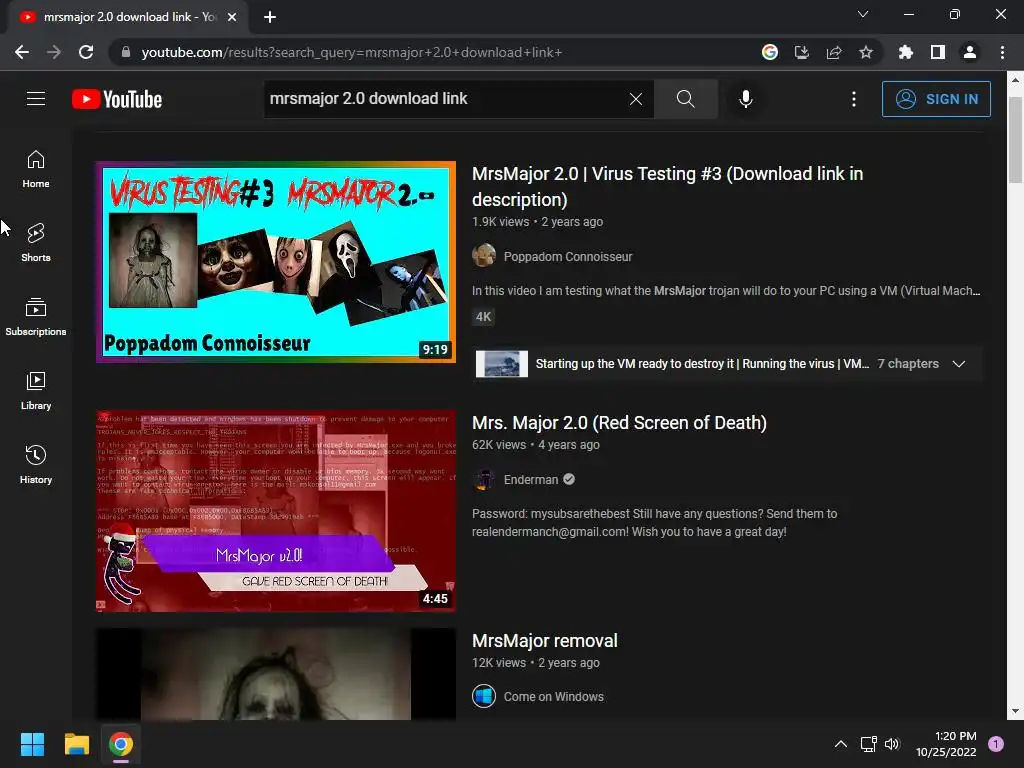Select the mrsmajor 2.0 download link tab
The image size is (1024, 768).
[127, 17]
